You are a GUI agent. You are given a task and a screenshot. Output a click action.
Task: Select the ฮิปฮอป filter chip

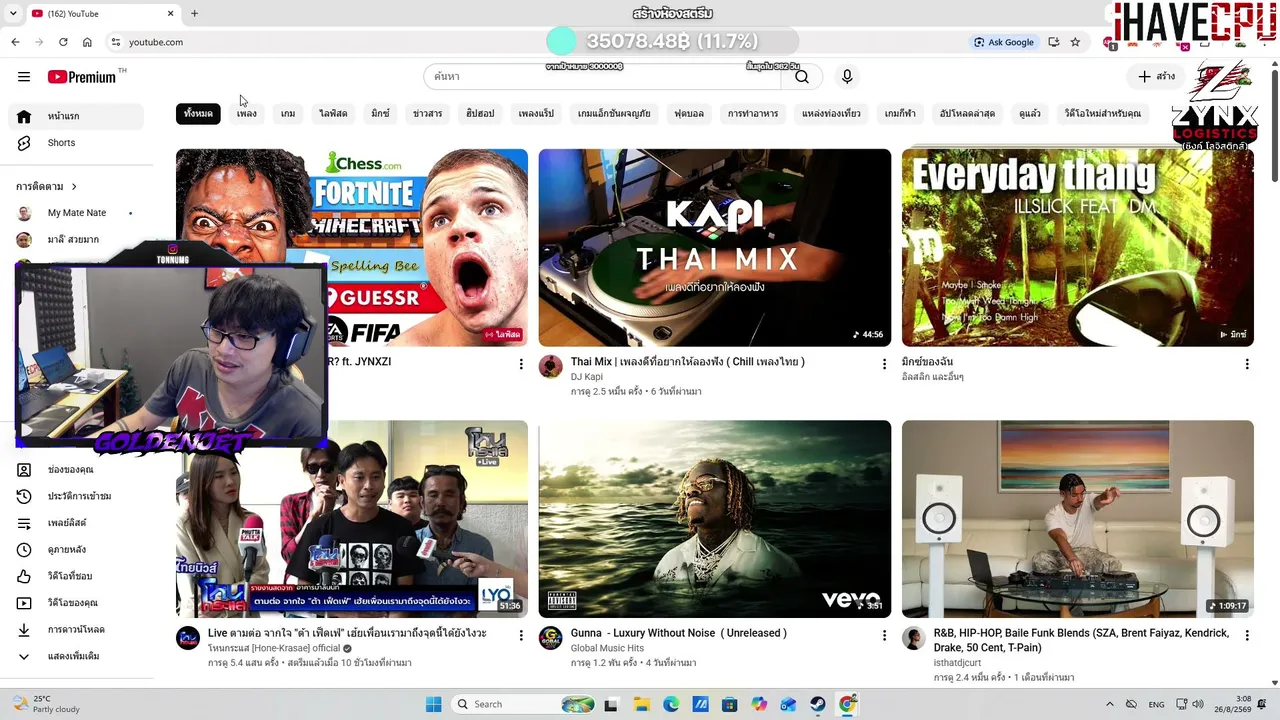(480, 114)
